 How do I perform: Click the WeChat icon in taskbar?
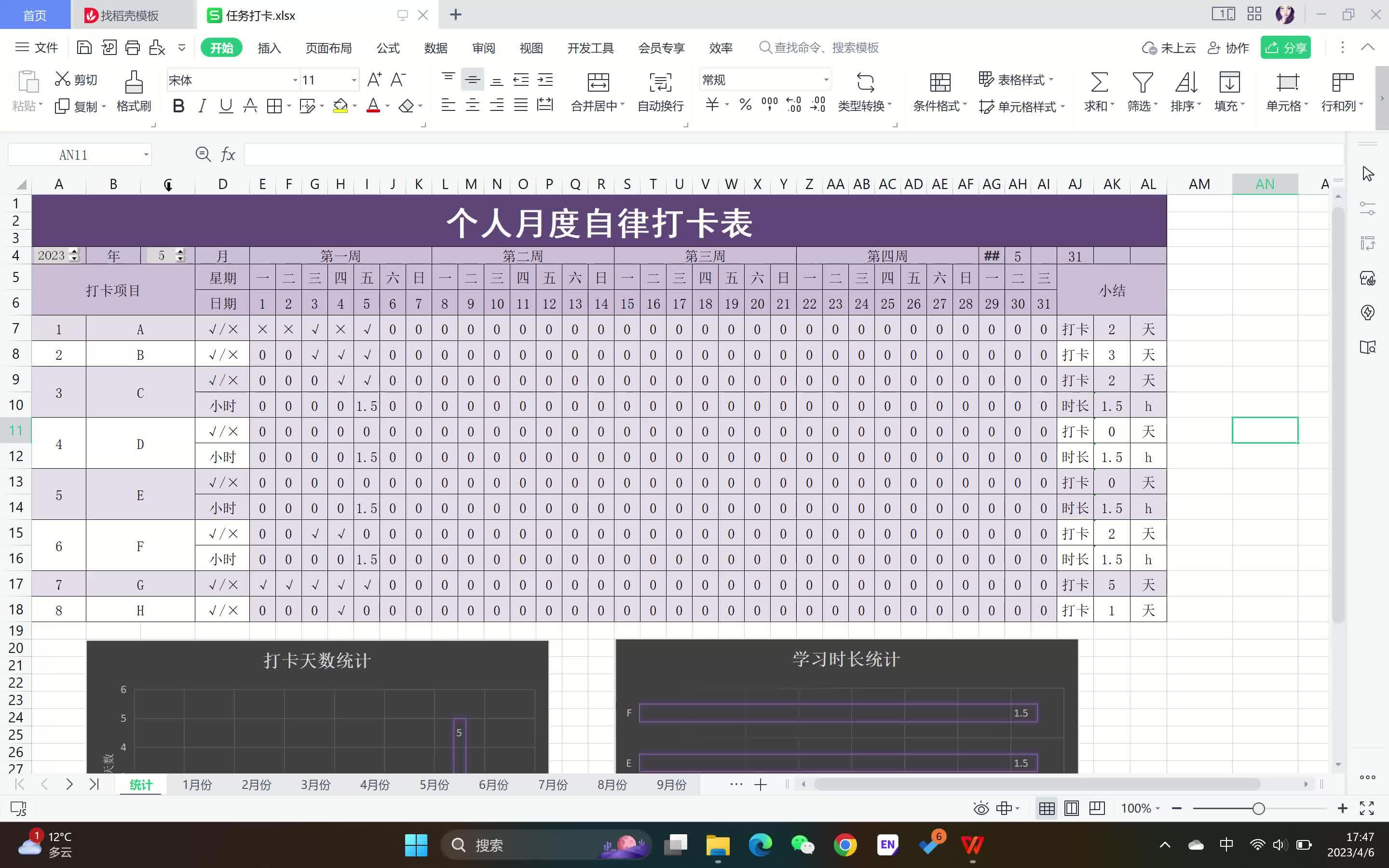coord(803,845)
